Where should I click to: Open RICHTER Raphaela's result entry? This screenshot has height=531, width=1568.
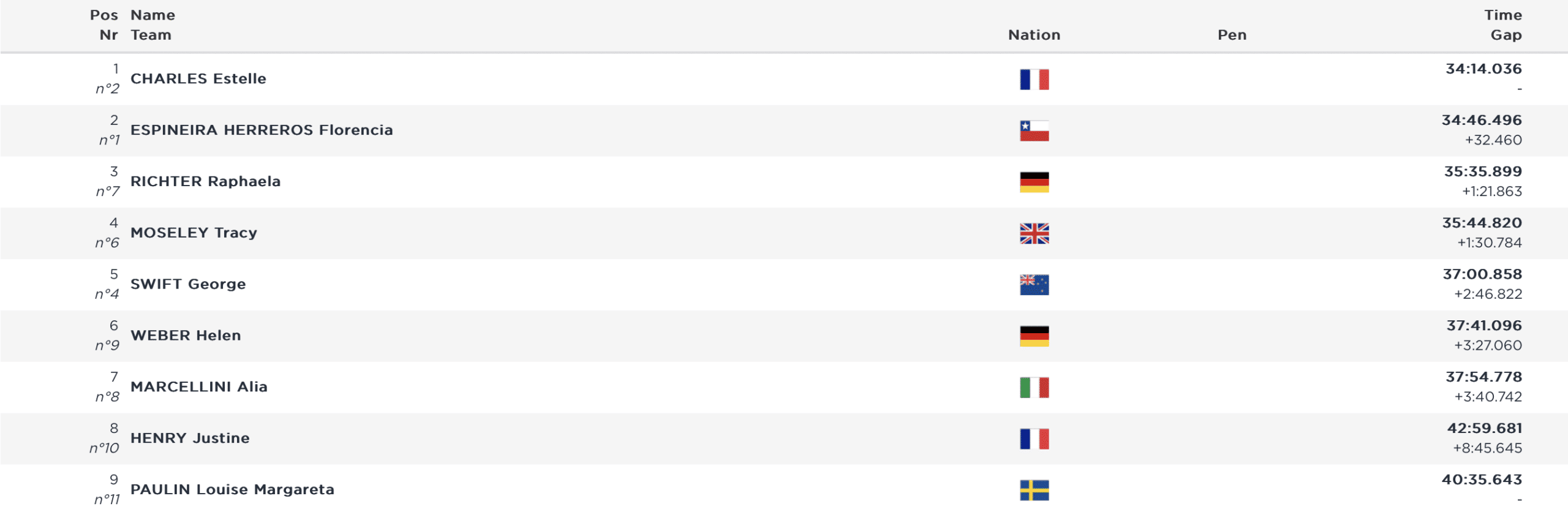click(205, 182)
